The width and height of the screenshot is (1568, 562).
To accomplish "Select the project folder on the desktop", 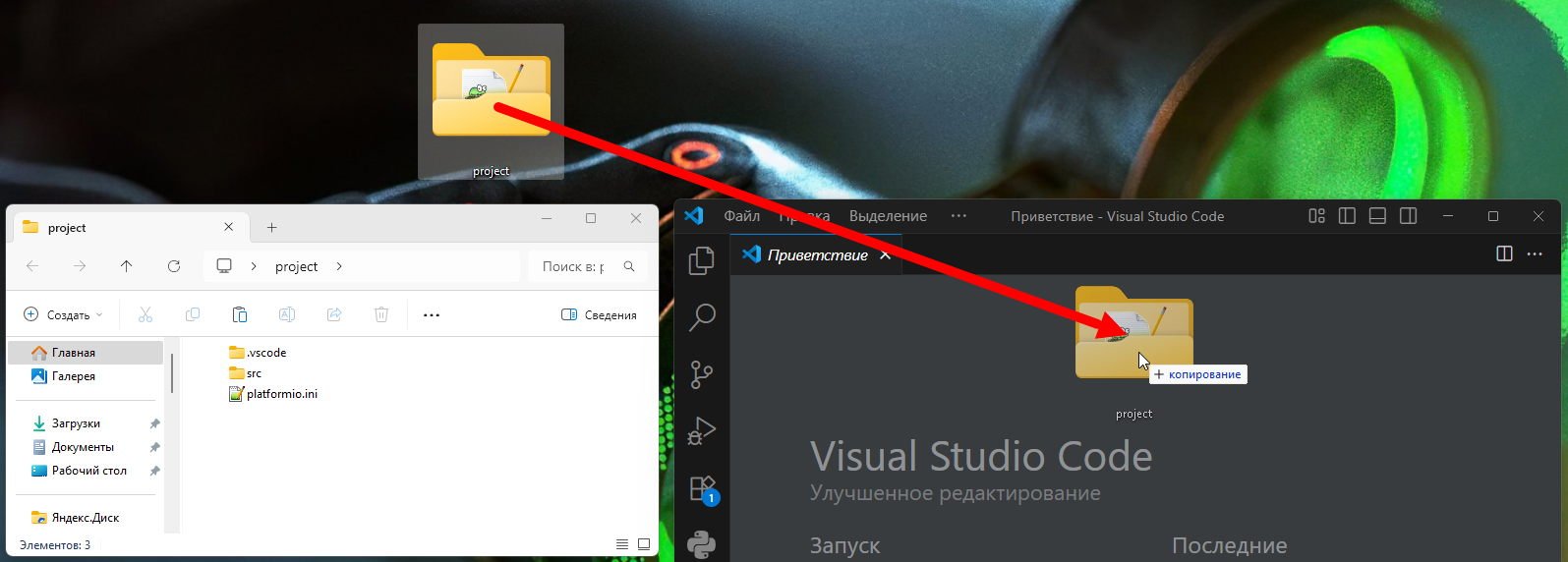I will tap(491, 102).
